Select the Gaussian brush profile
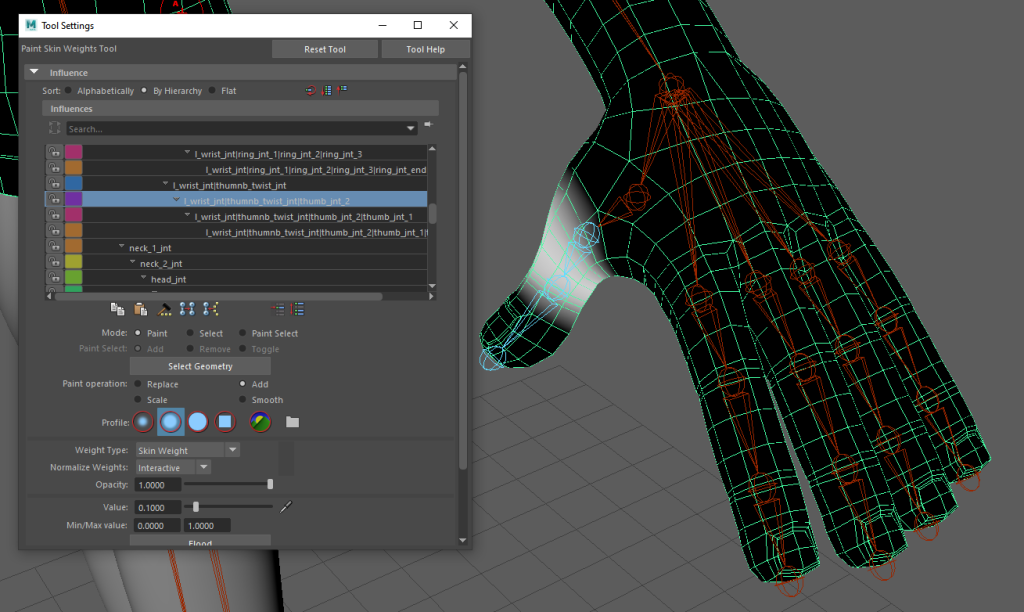The height and width of the screenshot is (612, 1024). [143, 422]
